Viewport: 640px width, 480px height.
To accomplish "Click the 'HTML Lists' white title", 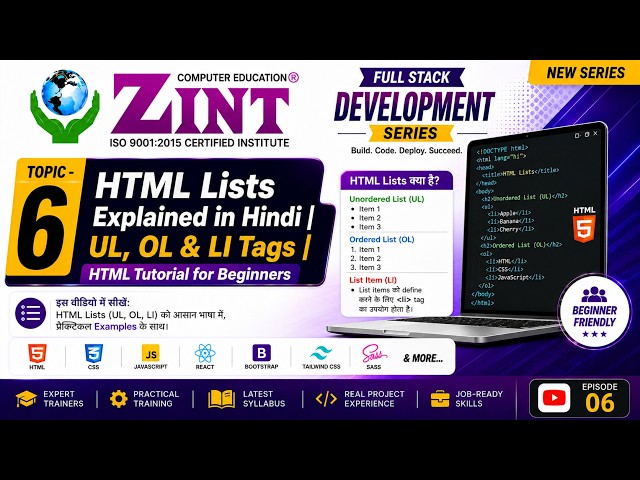I will (x=185, y=186).
